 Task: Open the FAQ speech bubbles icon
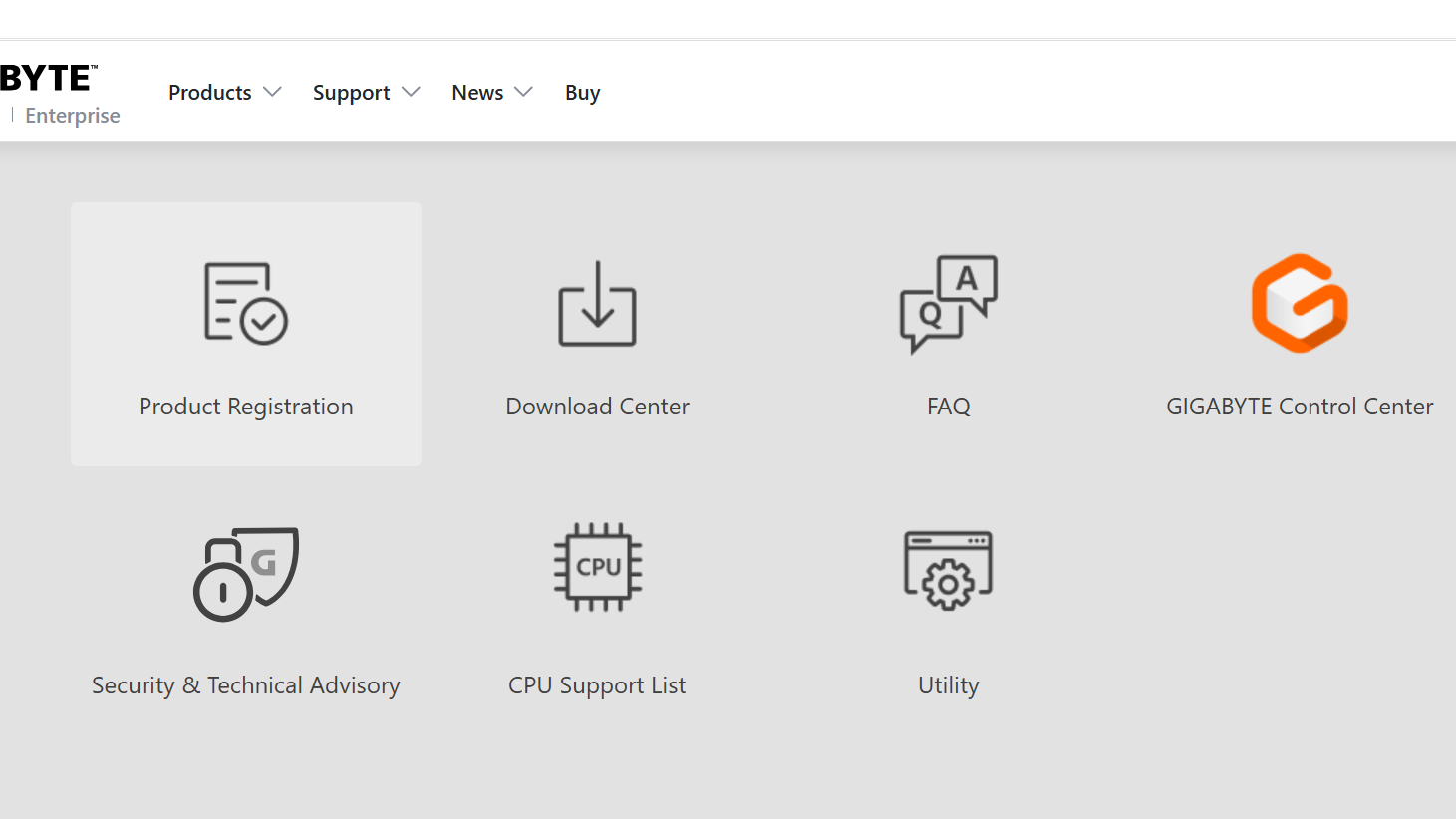click(948, 304)
